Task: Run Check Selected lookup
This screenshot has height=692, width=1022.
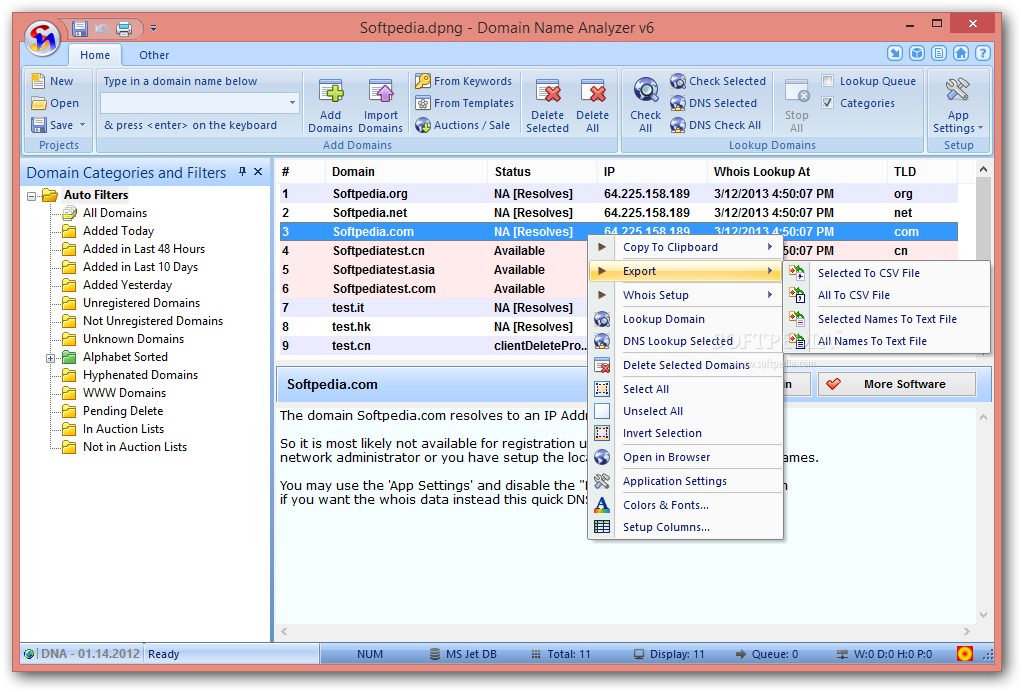Action: tap(718, 81)
